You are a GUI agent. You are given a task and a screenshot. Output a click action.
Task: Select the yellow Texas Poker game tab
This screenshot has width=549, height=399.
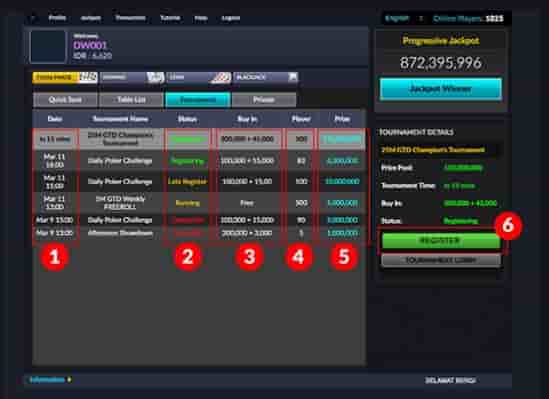pyautogui.click(x=65, y=77)
